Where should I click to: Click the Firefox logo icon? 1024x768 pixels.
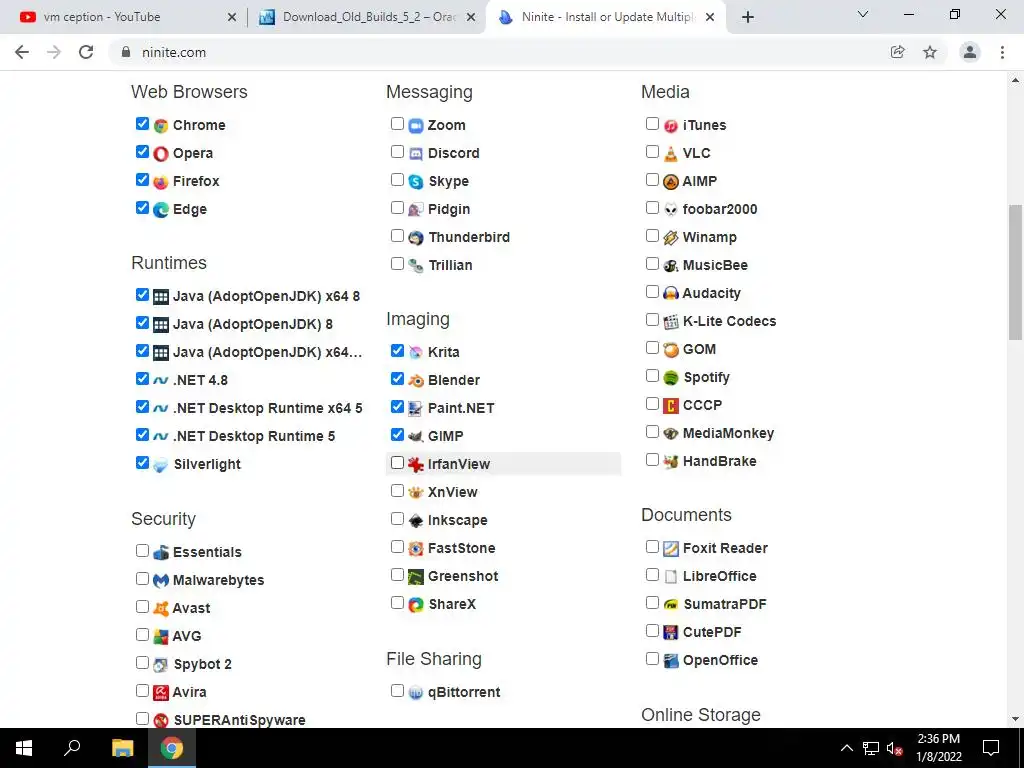(161, 182)
